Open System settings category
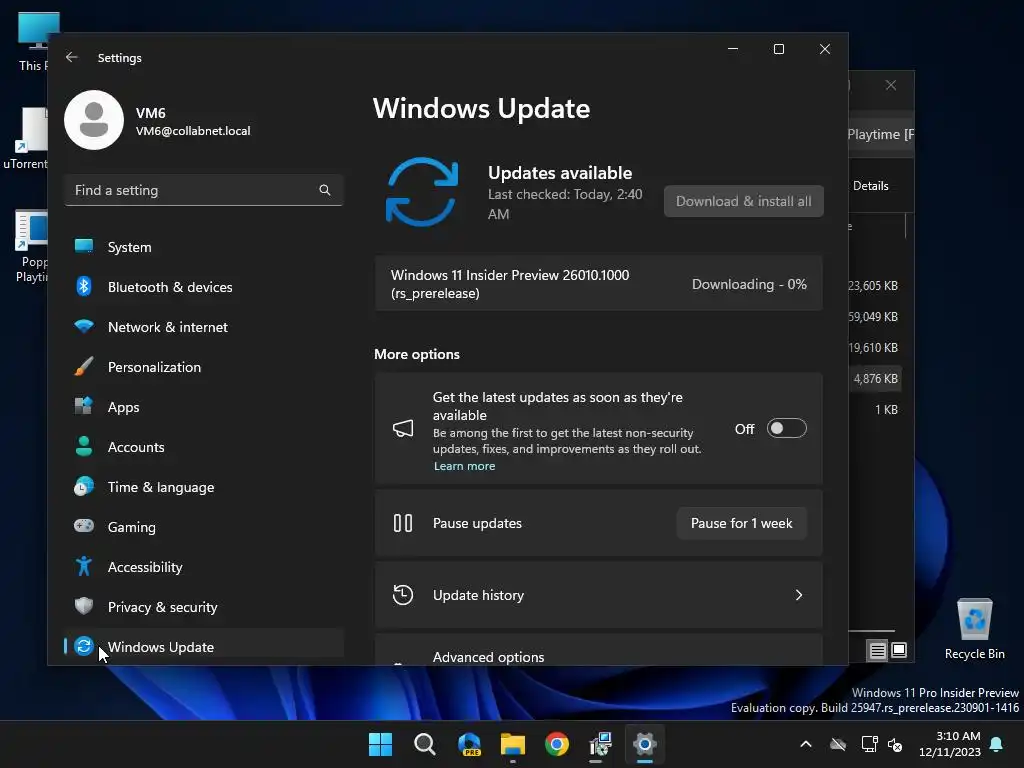The height and width of the screenshot is (768, 1024). coord(204,247)
